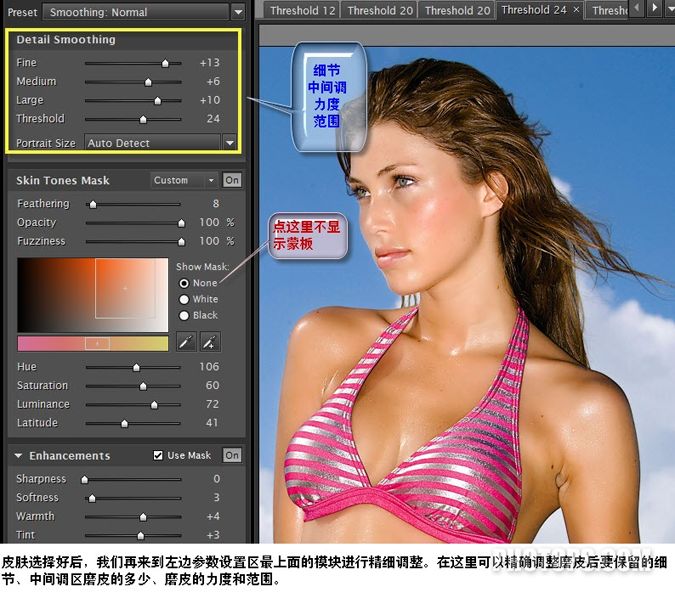Click the Latitude value 41

[212, 423]
